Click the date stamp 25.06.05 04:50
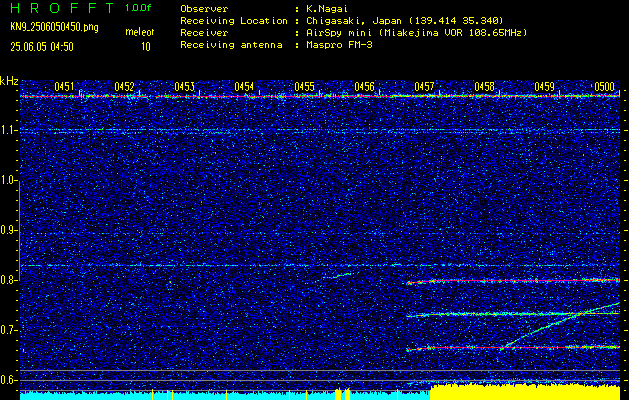 tap(42, 47)
